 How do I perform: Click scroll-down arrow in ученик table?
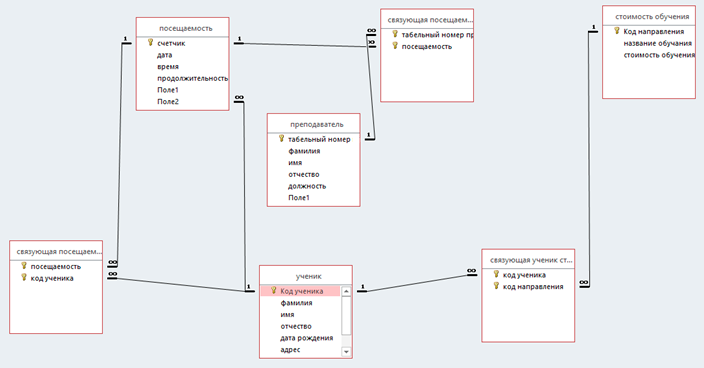[x=346, y=352]
